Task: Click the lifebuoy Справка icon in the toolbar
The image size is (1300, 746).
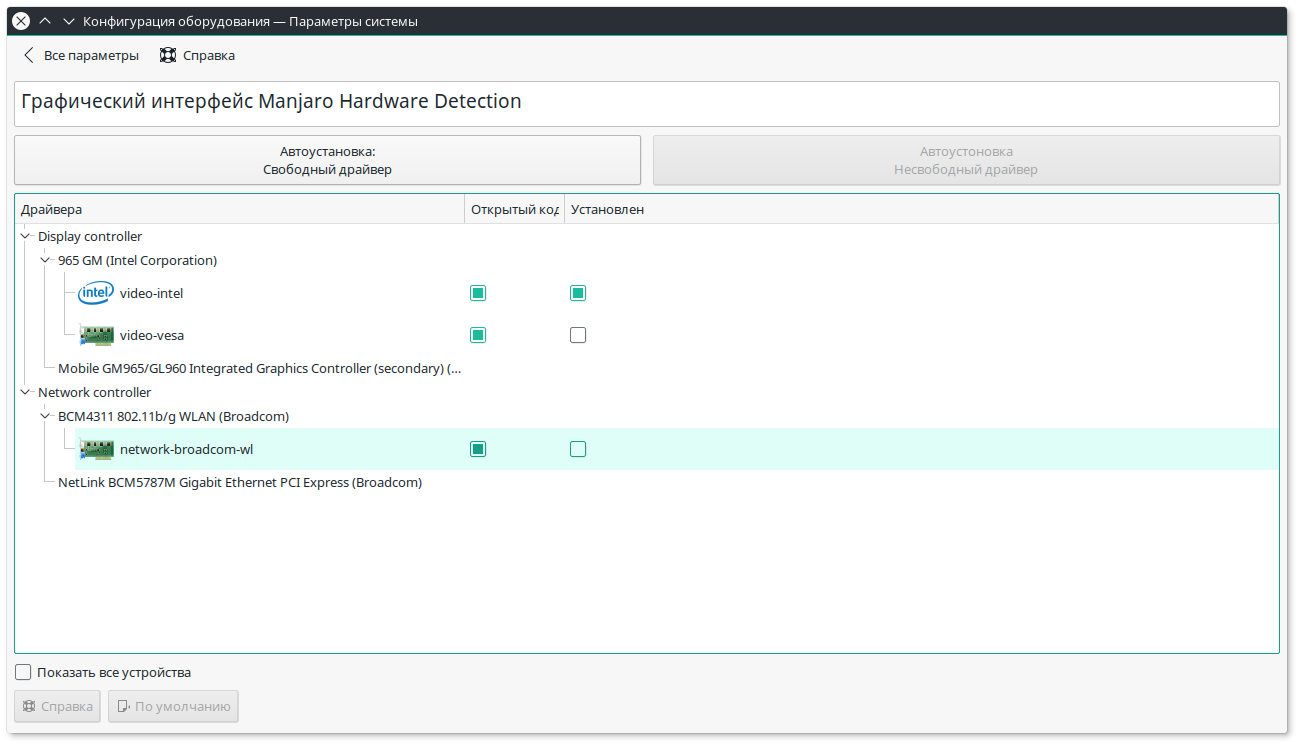Action: click(x=168, y=55)
